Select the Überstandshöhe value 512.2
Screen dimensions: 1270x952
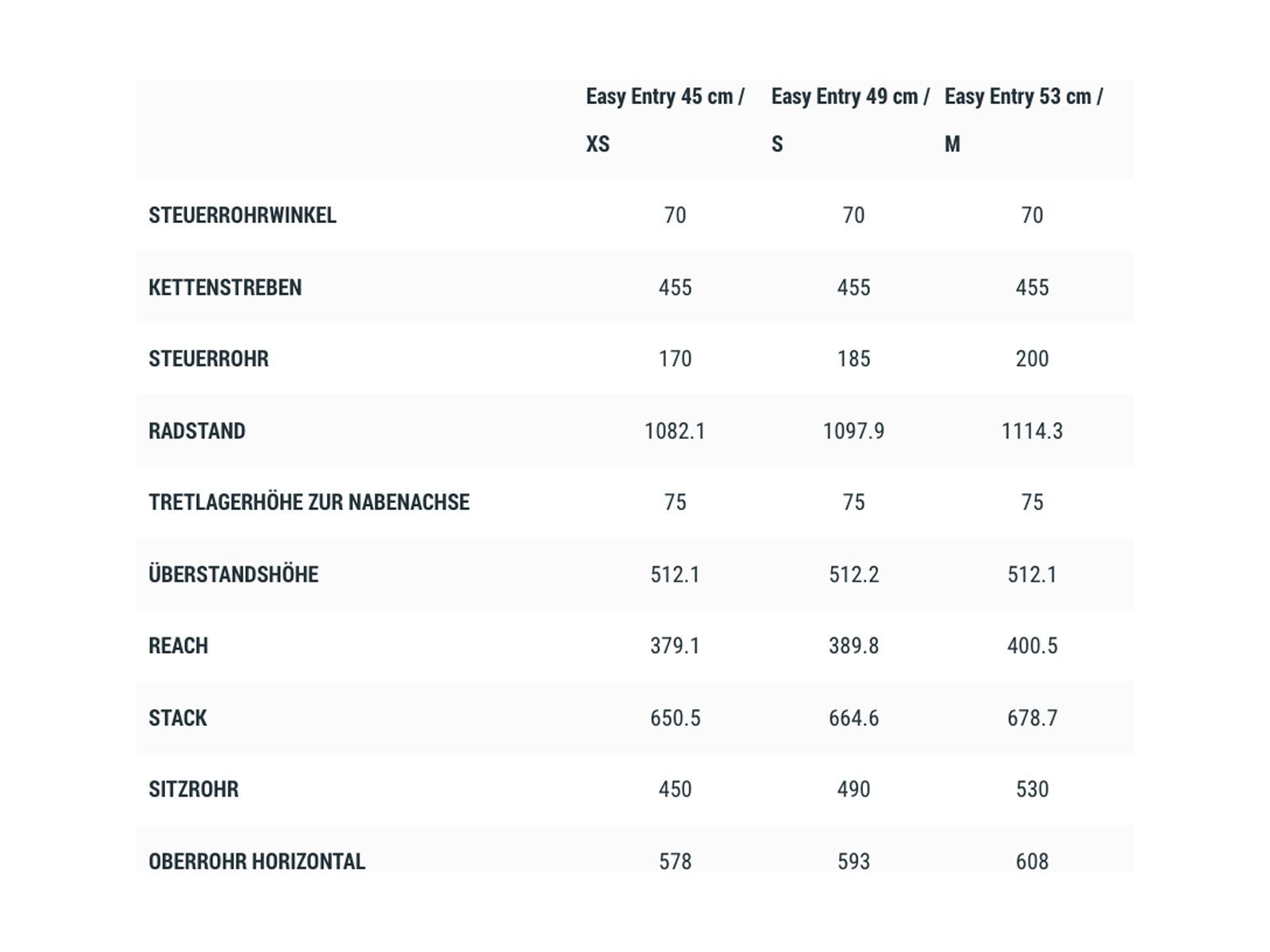tap(853, 574)
